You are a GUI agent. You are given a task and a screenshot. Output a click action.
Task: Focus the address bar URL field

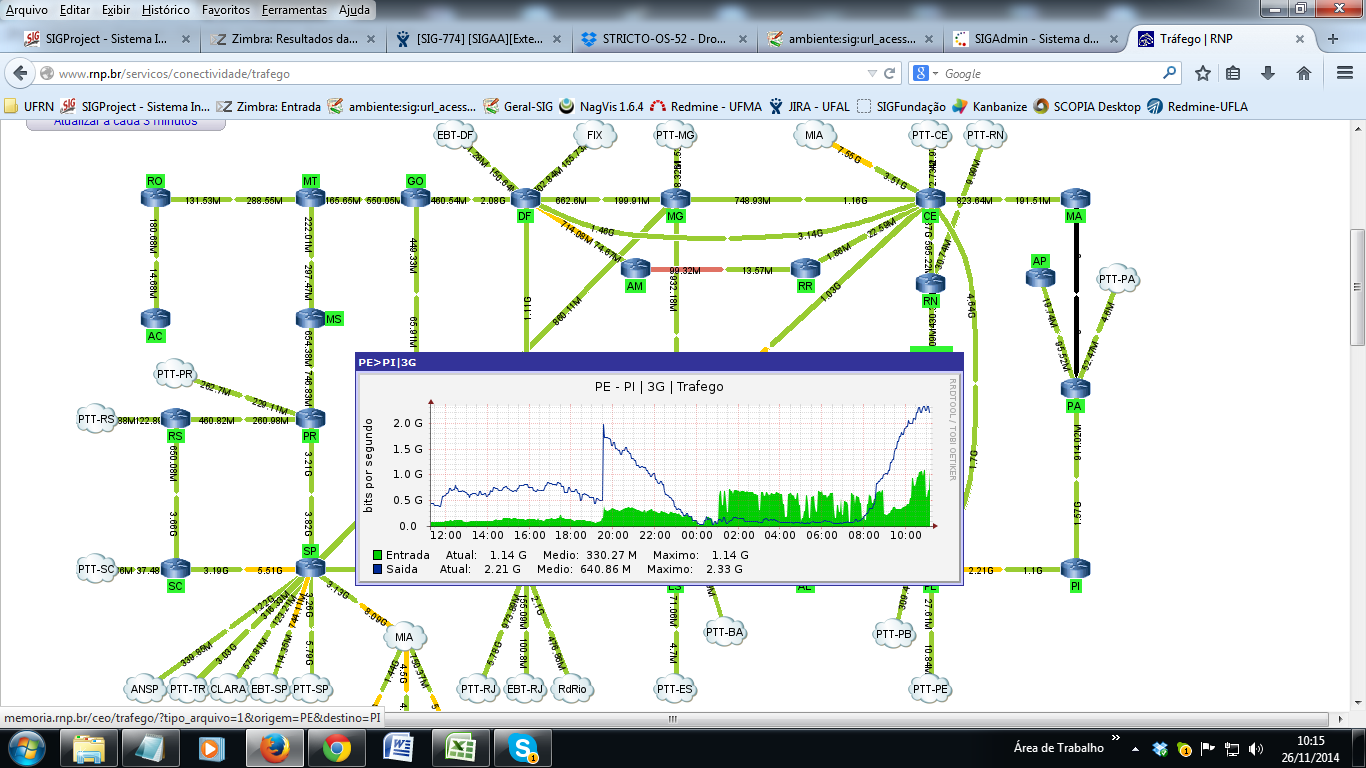pyautogui.click(x=460, y=74)
